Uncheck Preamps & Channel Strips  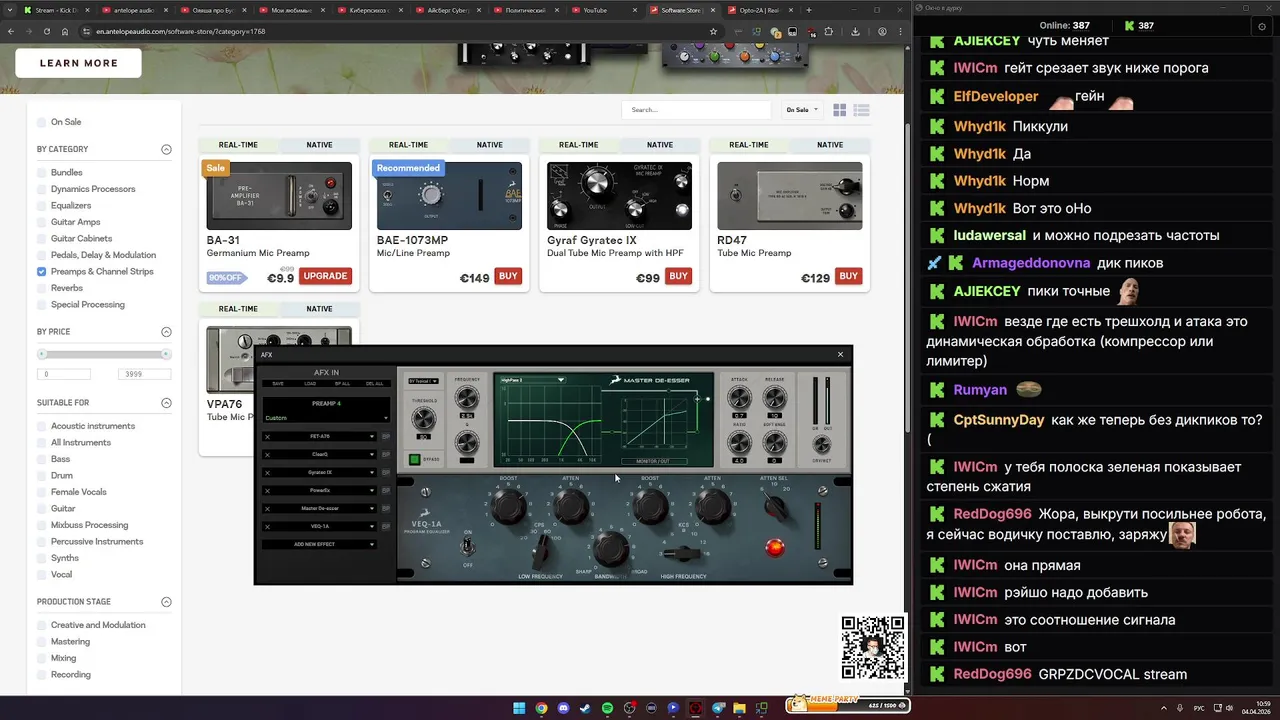click(x=42, y=272)
